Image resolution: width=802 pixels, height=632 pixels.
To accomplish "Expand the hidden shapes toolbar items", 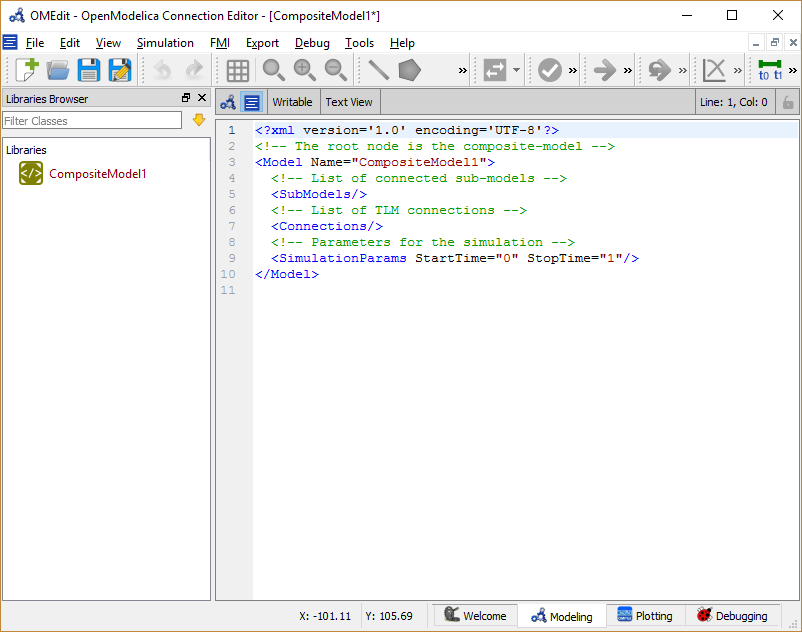I will click(x=461, y=70).
